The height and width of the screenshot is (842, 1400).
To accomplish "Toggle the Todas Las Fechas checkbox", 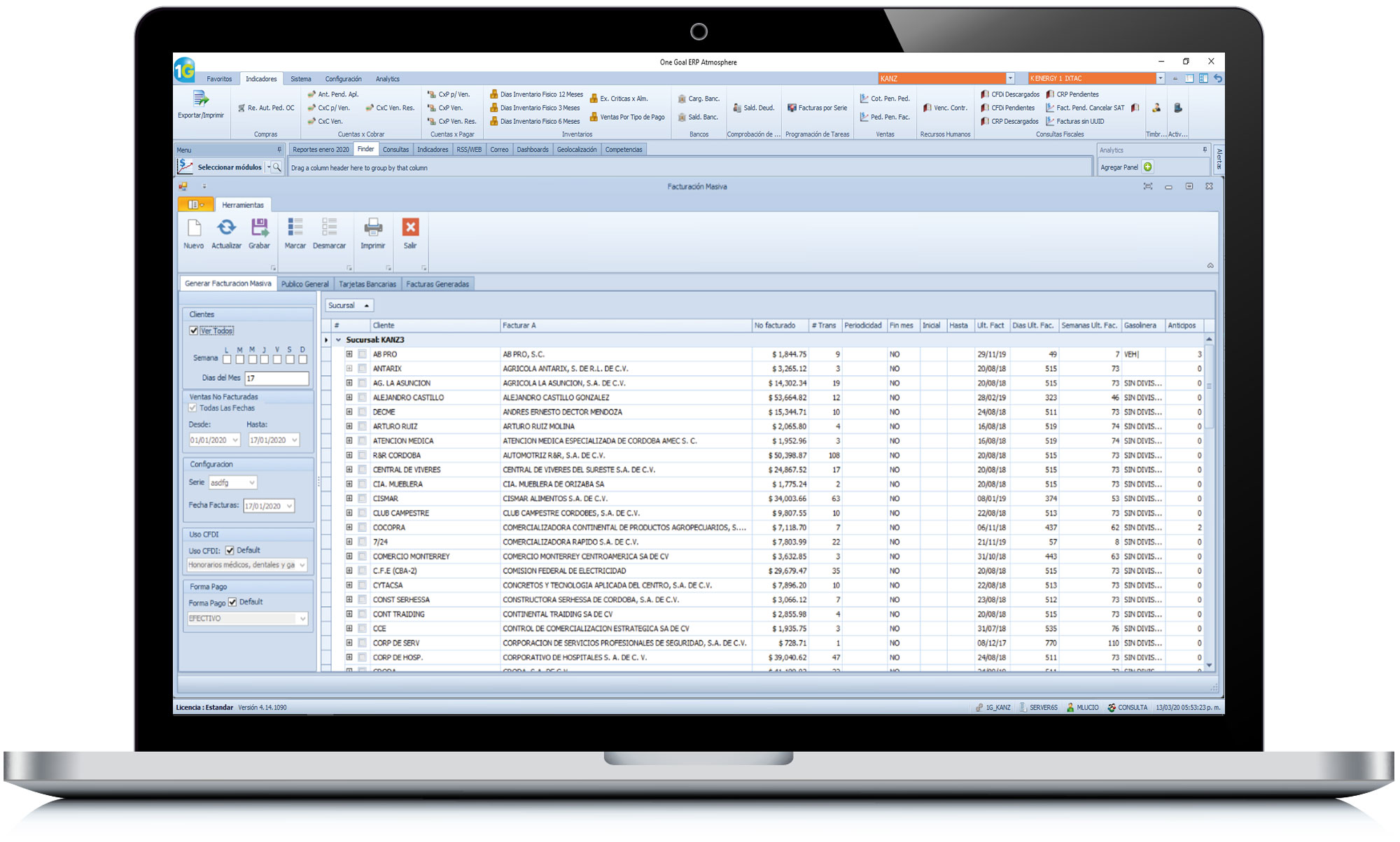I will coord(192,408).
